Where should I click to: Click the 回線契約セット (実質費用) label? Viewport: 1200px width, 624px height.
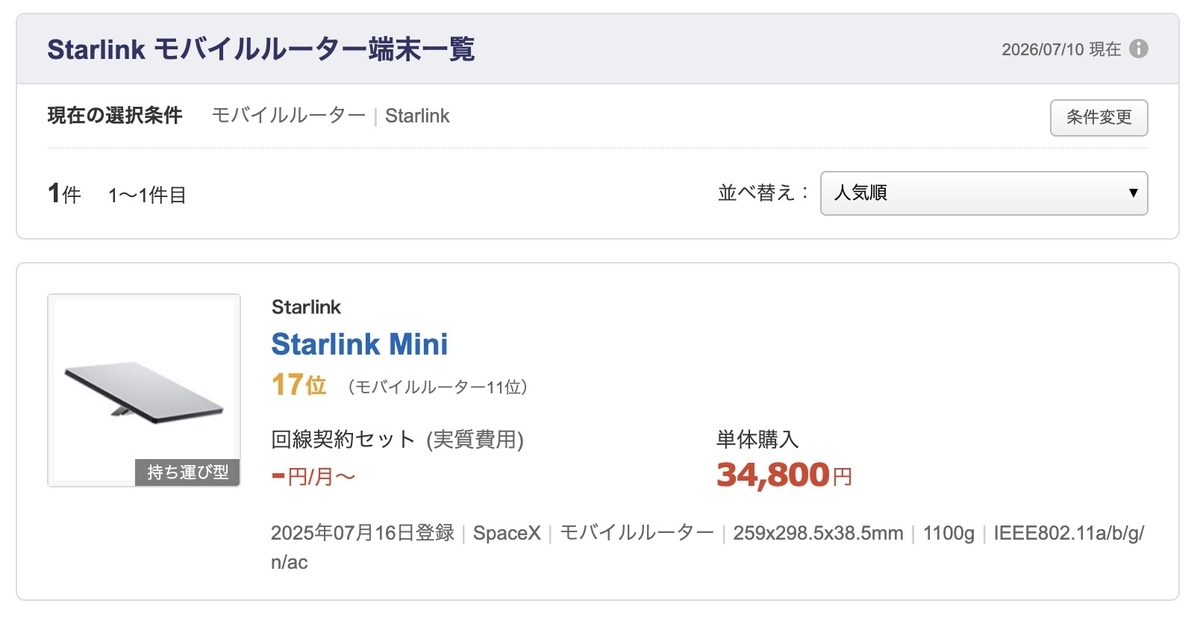[397, 439]
